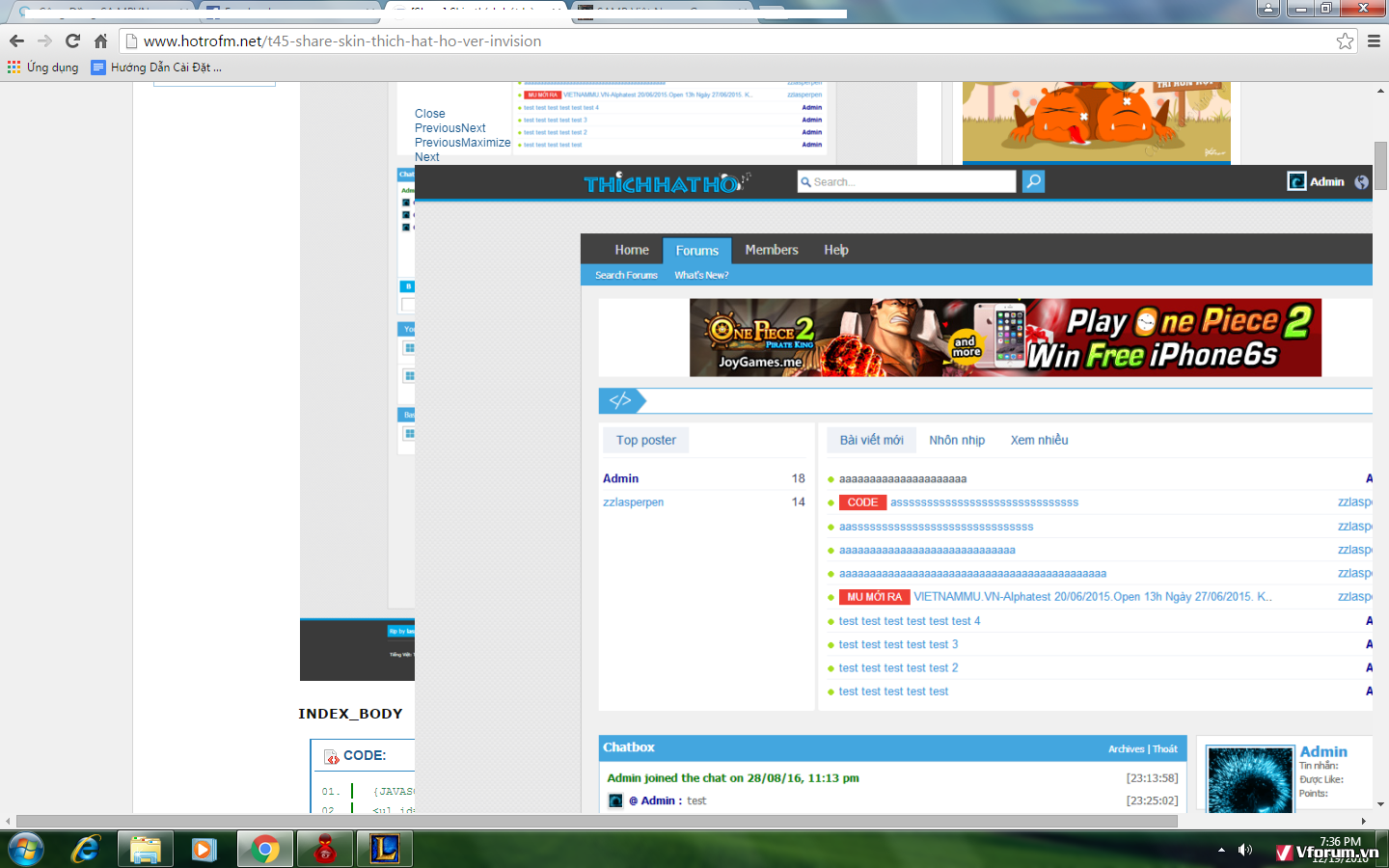1389x868 pixels.
Task: Open Hướng Dẫn Cài Đặt bookmark
Action: [156, 68]
